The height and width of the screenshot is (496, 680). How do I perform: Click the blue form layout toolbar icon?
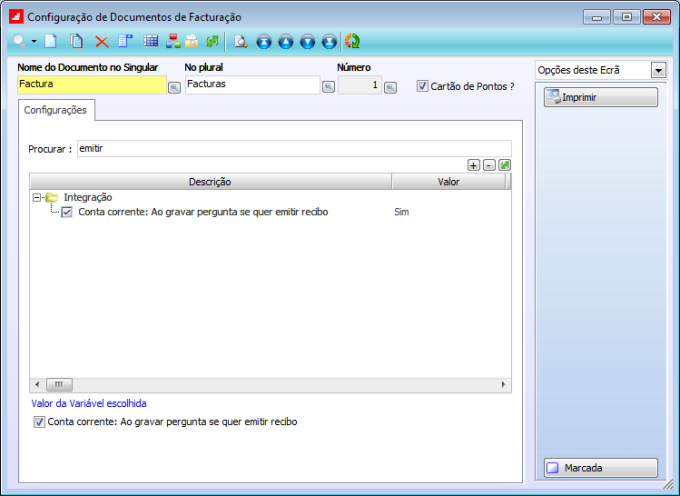coord(125,42)
